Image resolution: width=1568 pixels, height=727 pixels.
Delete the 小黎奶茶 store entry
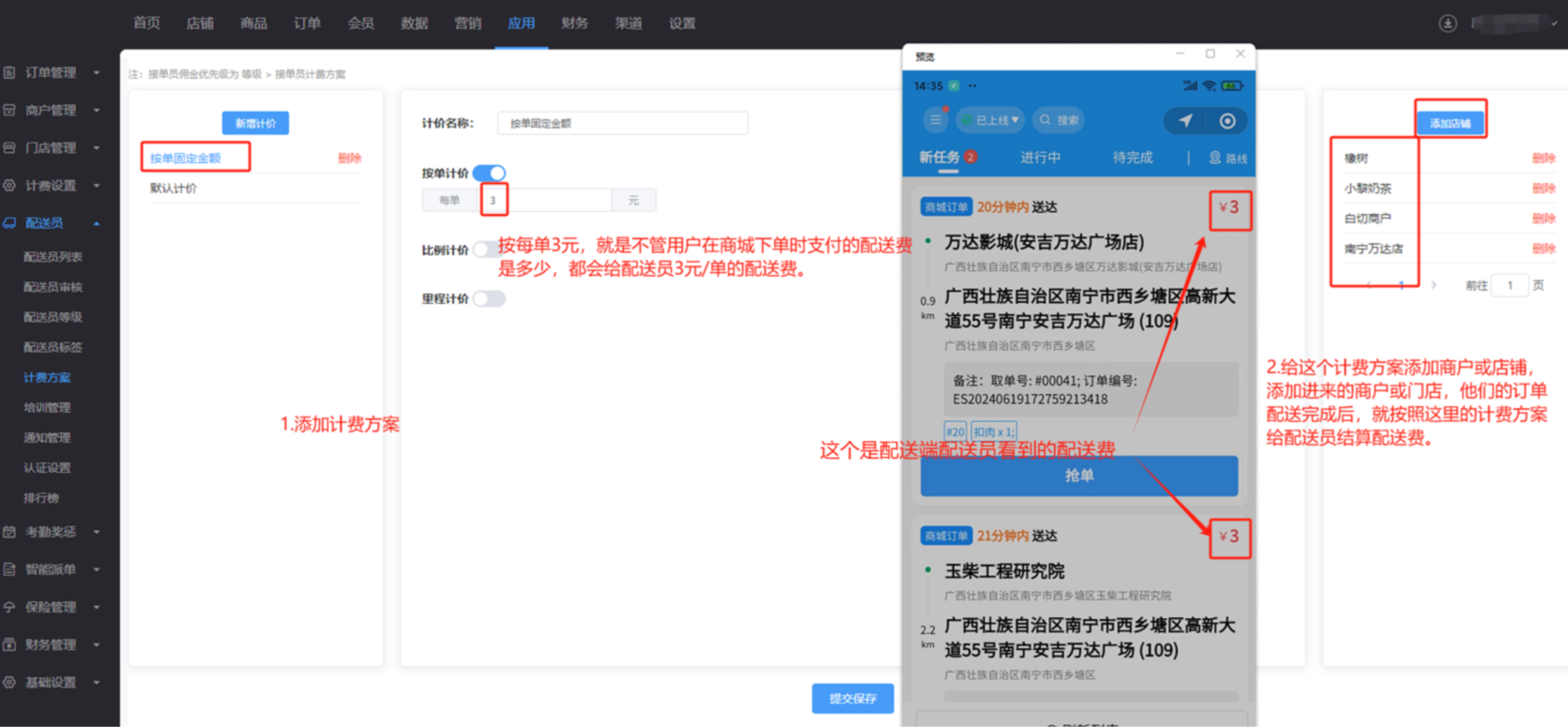pos(1544,188)
